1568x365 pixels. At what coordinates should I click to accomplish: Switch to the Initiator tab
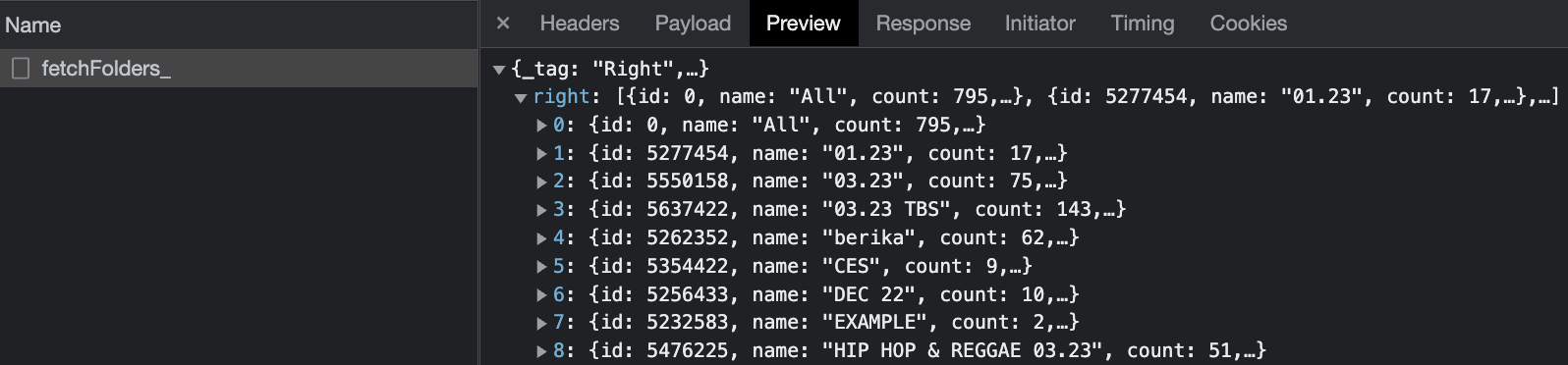[x=1039, y=23]
